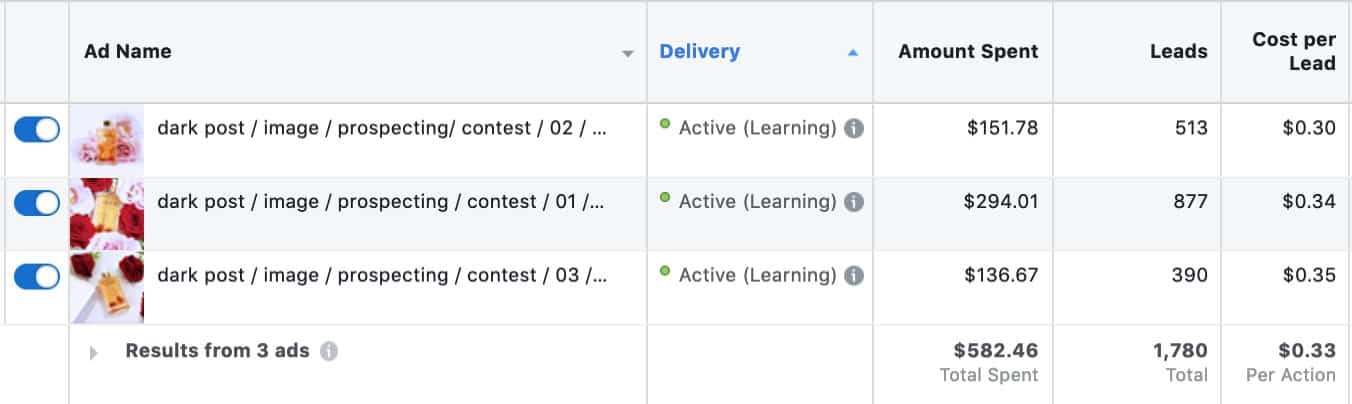Click the contest / 03 ad thumbnail image
This screenshot has height=404, width=1352.
[x=107, y=288]
